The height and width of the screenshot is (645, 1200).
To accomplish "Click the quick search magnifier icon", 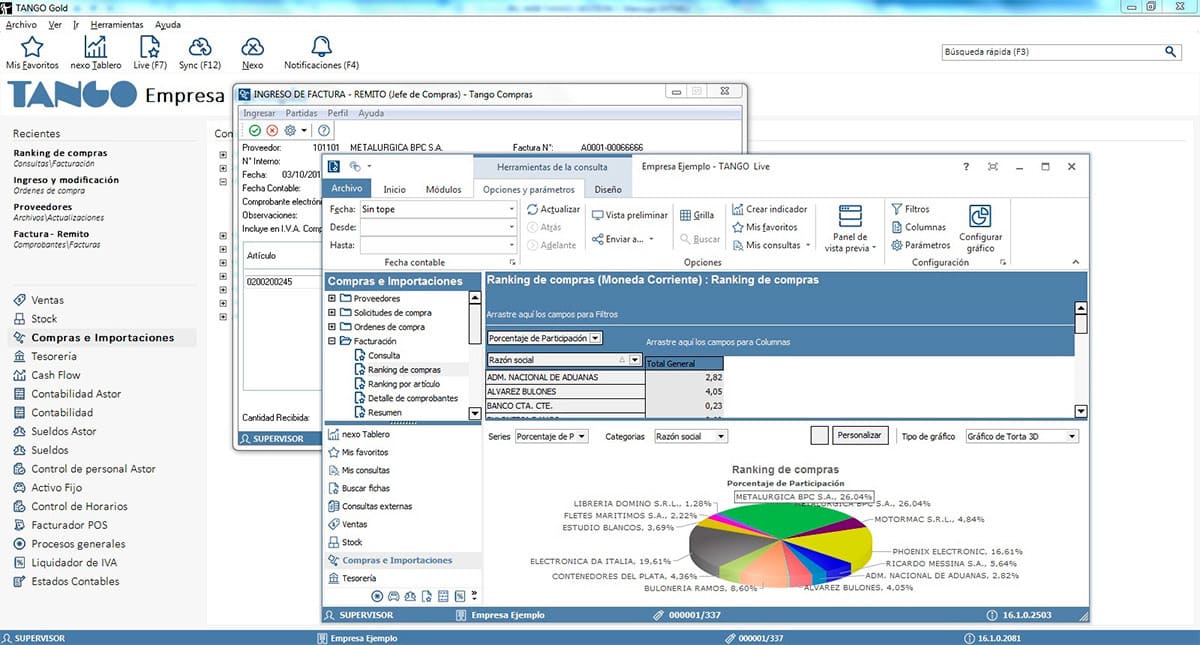I will [1171, 51].
